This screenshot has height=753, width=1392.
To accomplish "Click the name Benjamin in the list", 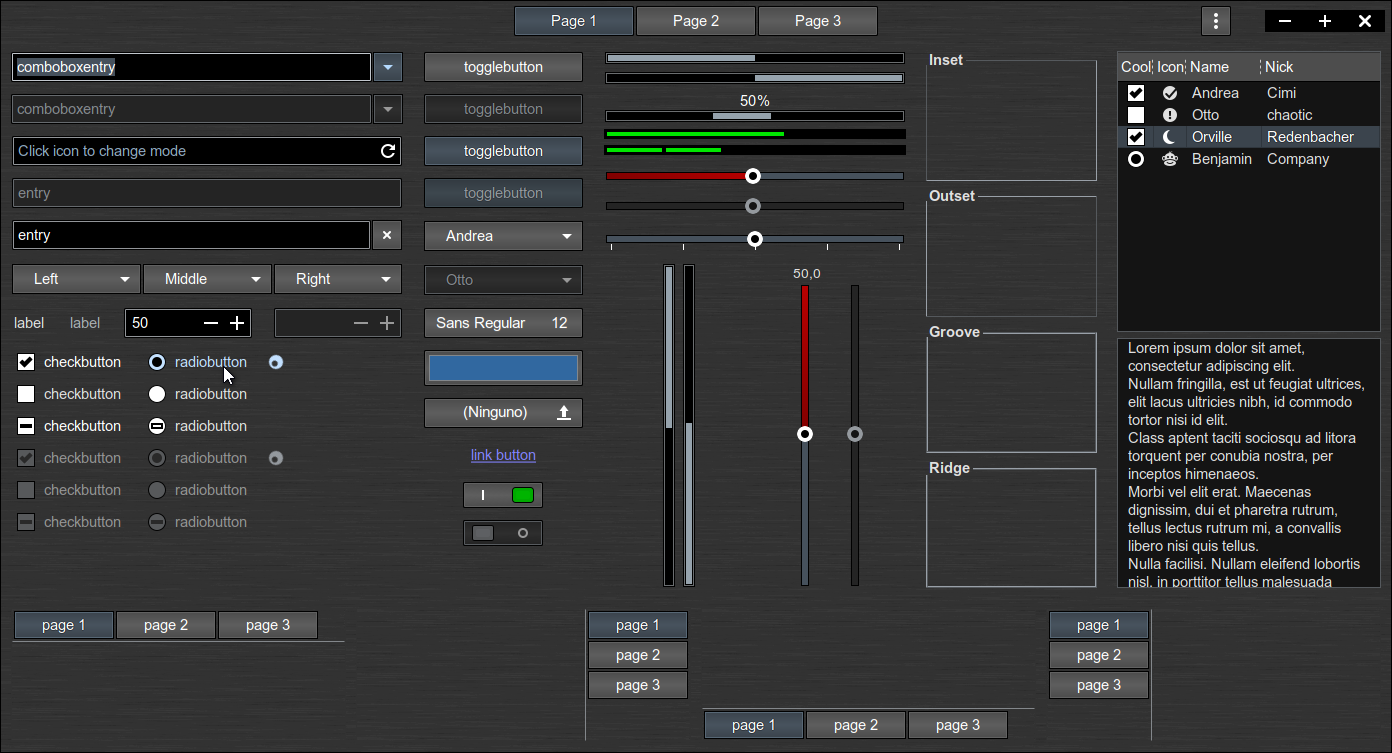I will [x=1222, y=159].
